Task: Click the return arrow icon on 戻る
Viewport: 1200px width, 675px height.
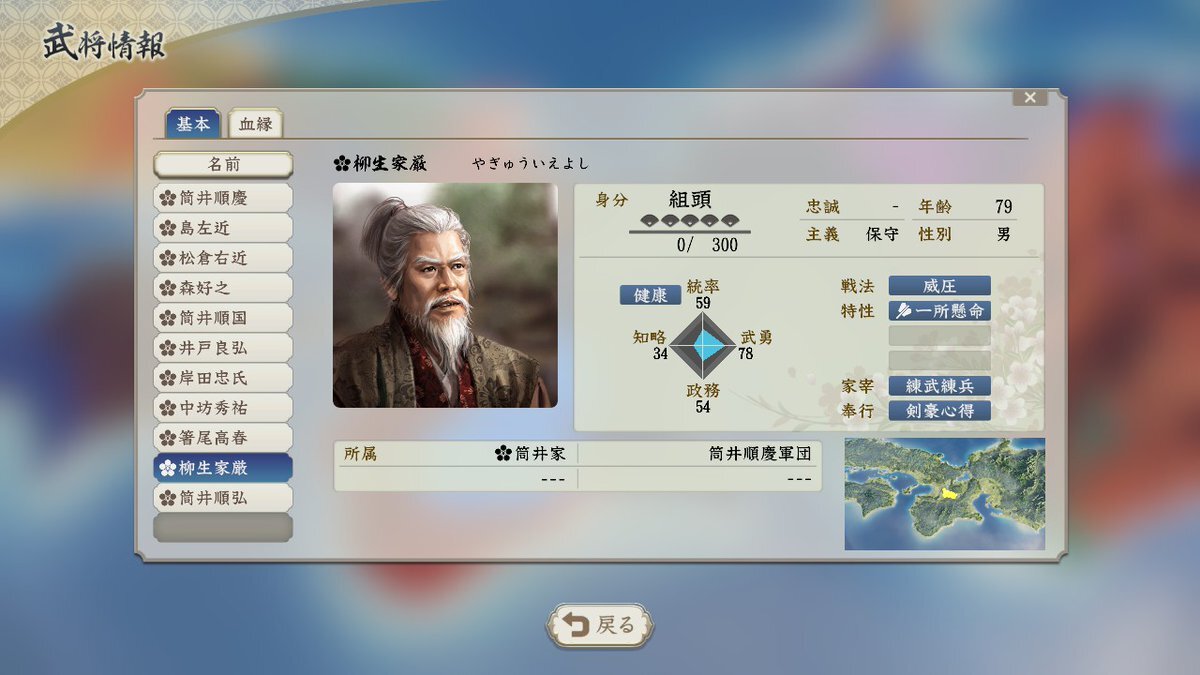Action: [x=576, y=625]
